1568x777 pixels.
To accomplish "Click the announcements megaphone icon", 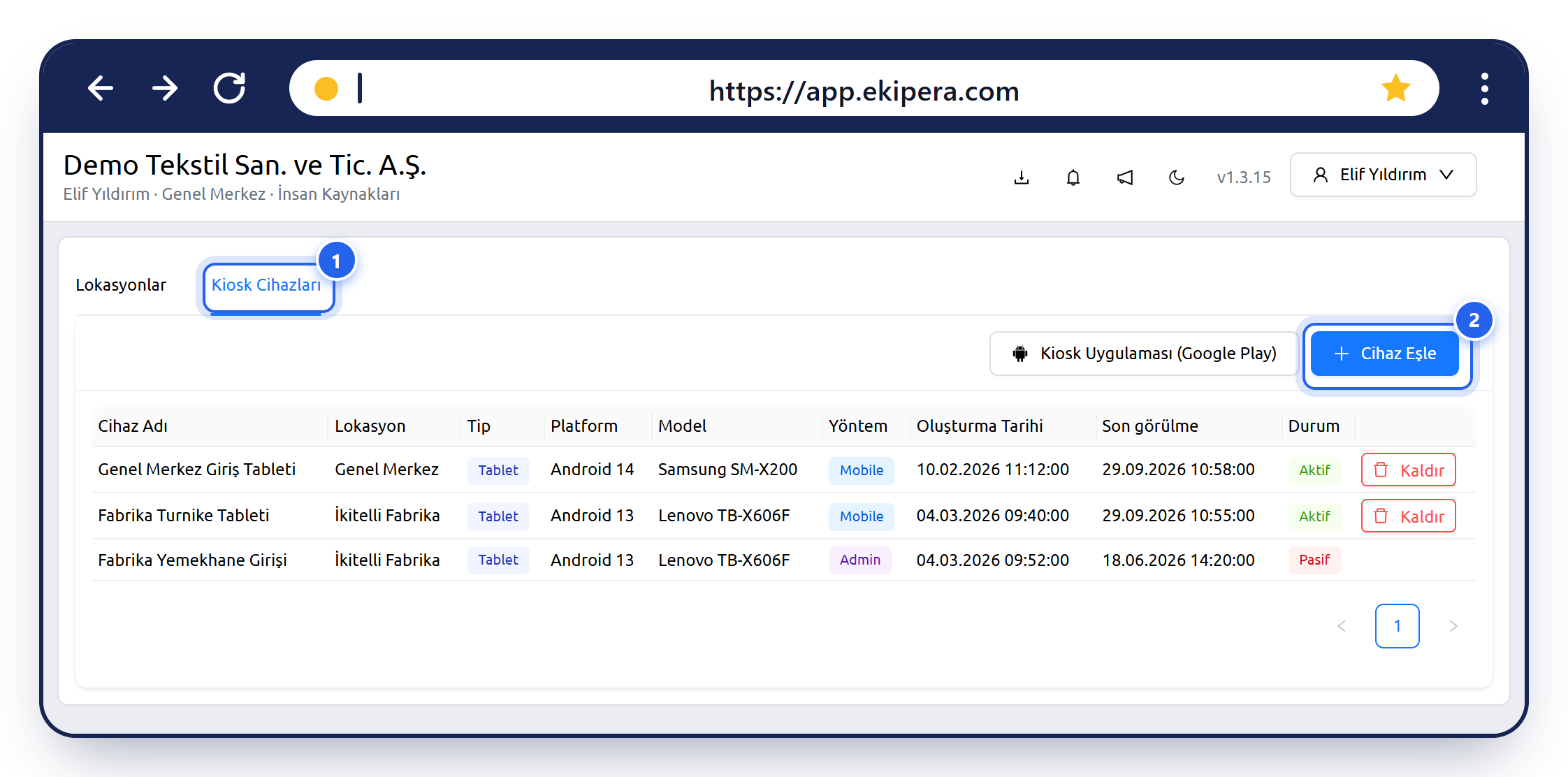I will (x=1125, y=177).
